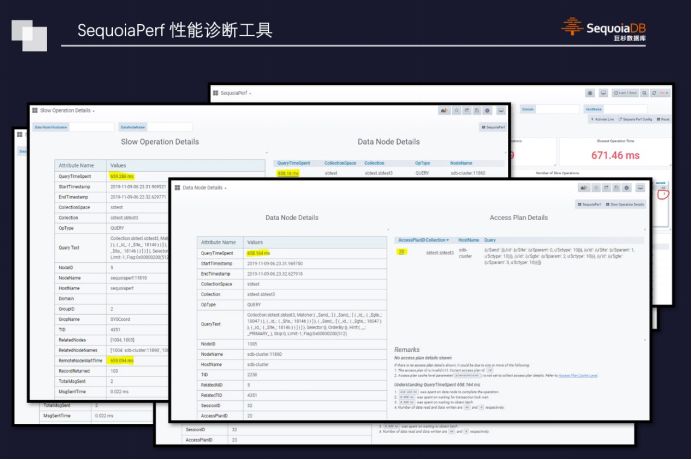This screenshot has width=692, height=460.
Task: Open Slow Operation Details dashboard title dropdown
Action: pos(67,110)
